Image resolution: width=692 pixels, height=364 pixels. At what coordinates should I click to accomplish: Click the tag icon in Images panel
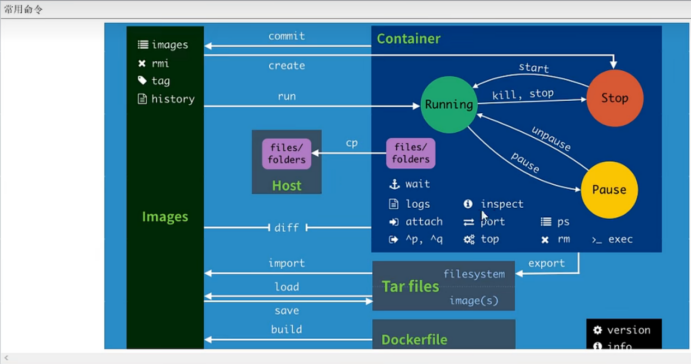[x=142, y=80]
